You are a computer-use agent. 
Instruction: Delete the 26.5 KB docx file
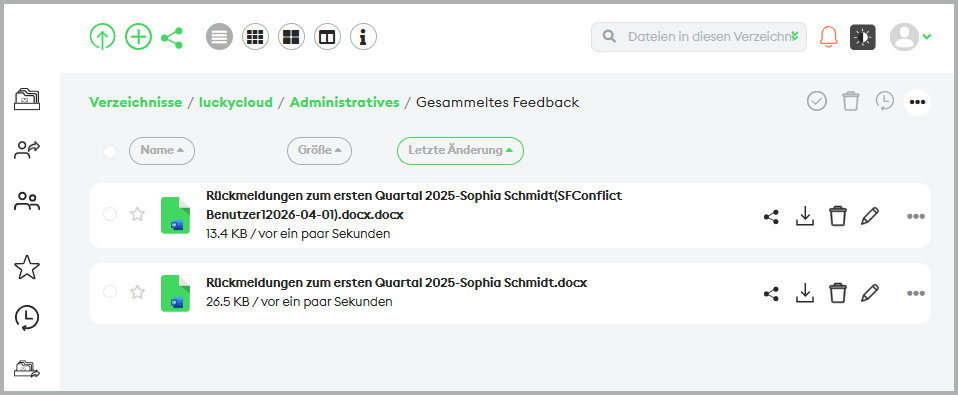pyautogui.click(x=838, y=293)
